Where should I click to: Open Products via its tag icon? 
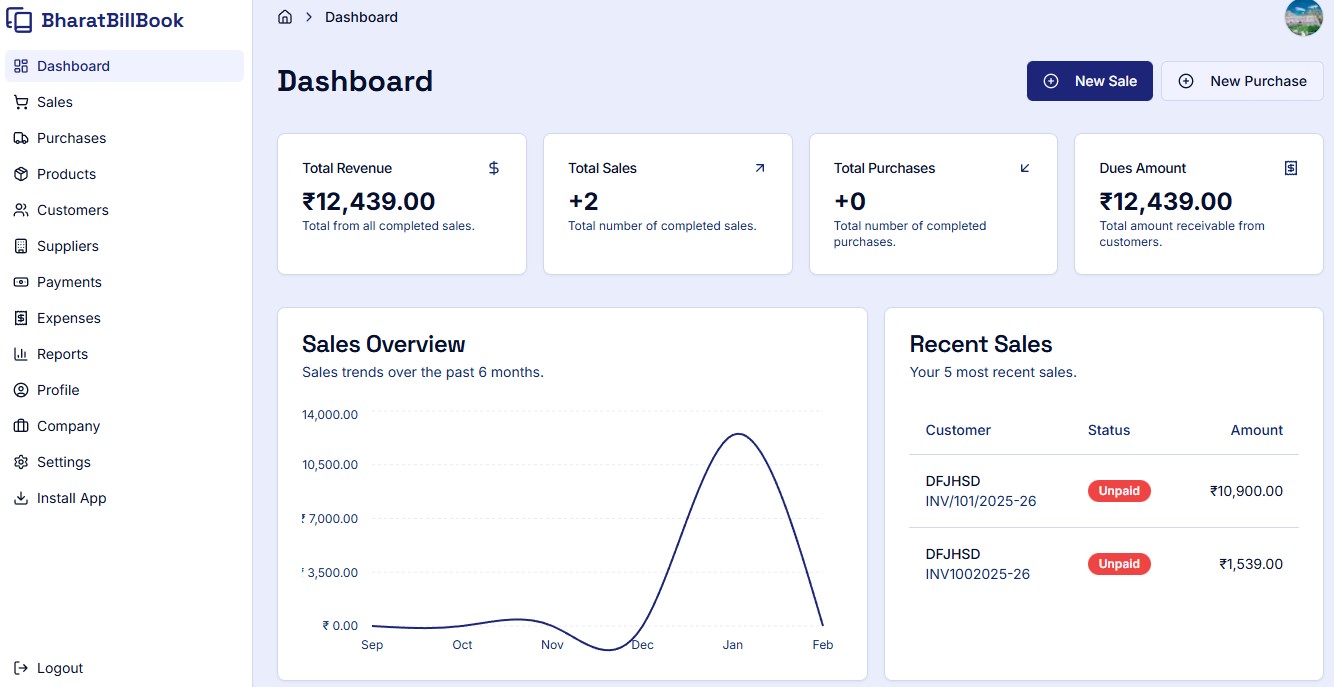pyautogui.click(x=20, y=173)
